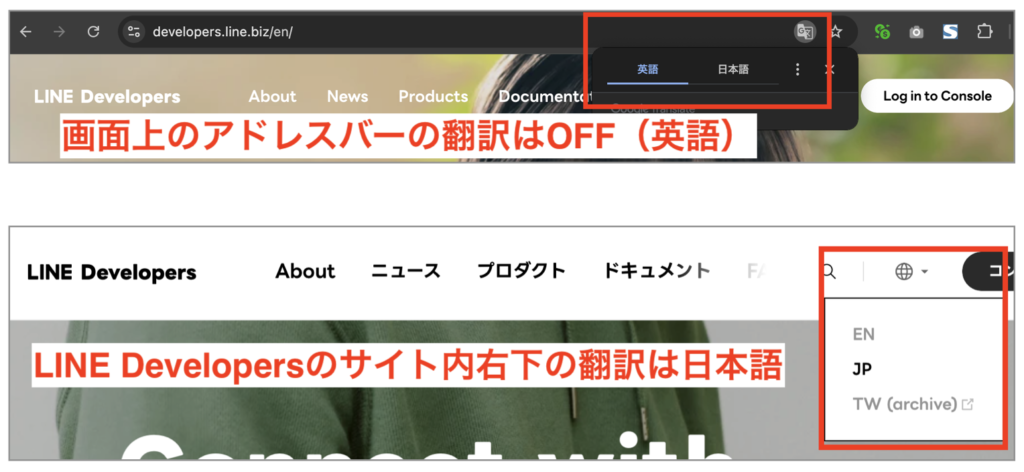This screenshot has height=472, width=1024.
Task: Click the search magnifier on the Japanese site header
Action: (829, 271)
